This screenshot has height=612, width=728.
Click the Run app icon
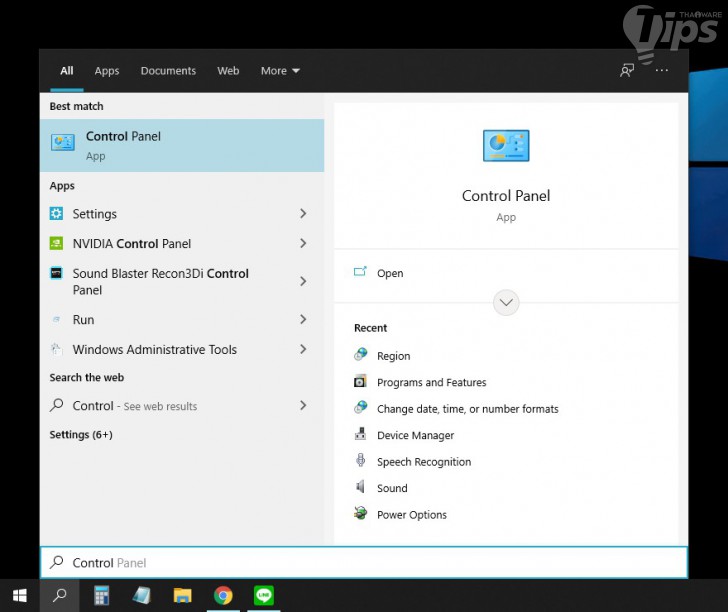(x=56, y=319)
